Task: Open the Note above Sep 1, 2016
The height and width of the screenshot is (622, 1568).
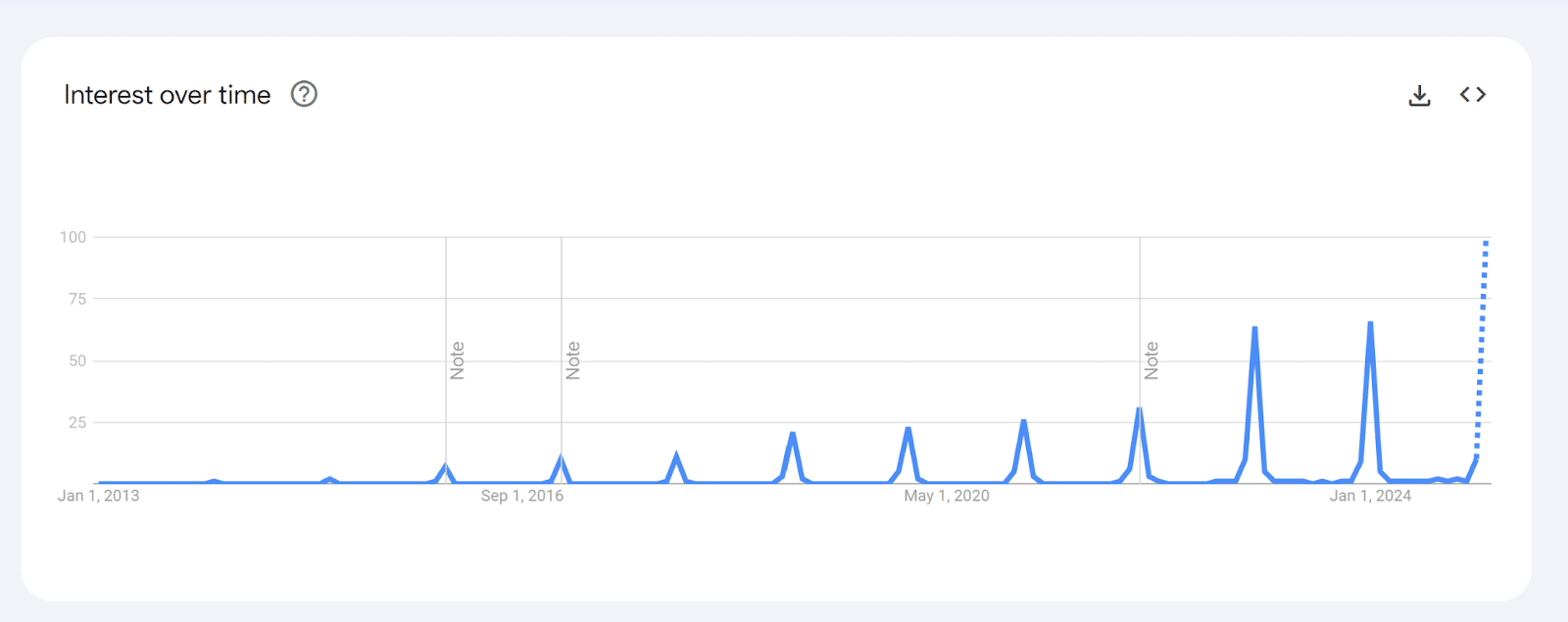Action: click(x=573, y=360)
